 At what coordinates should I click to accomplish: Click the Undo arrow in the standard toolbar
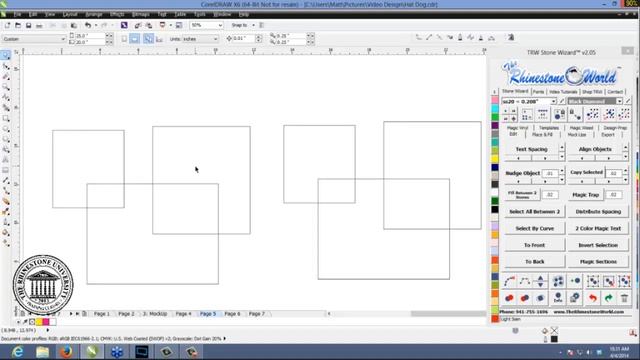pos(87,25)
